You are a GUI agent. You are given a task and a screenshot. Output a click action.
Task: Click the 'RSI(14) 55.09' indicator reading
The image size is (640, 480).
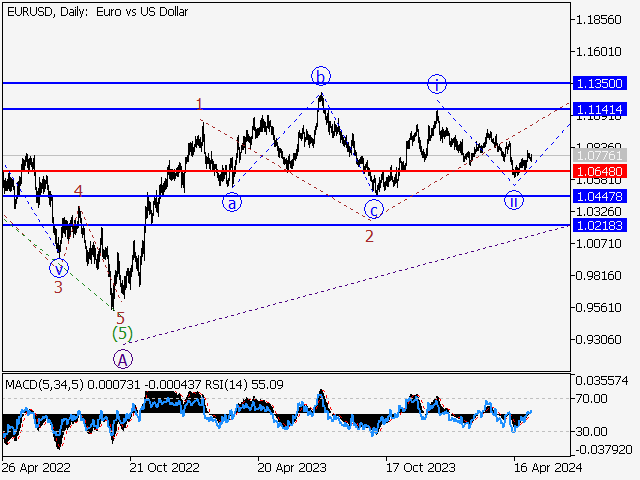244,384
